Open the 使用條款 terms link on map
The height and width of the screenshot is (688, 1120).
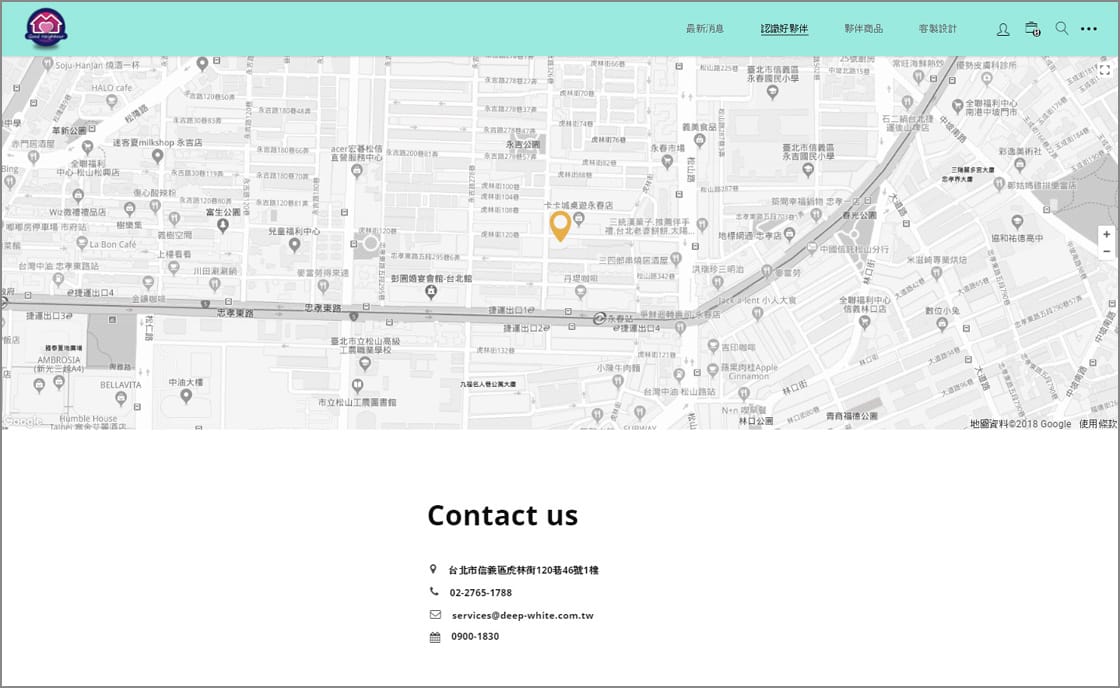point(1097,424)
